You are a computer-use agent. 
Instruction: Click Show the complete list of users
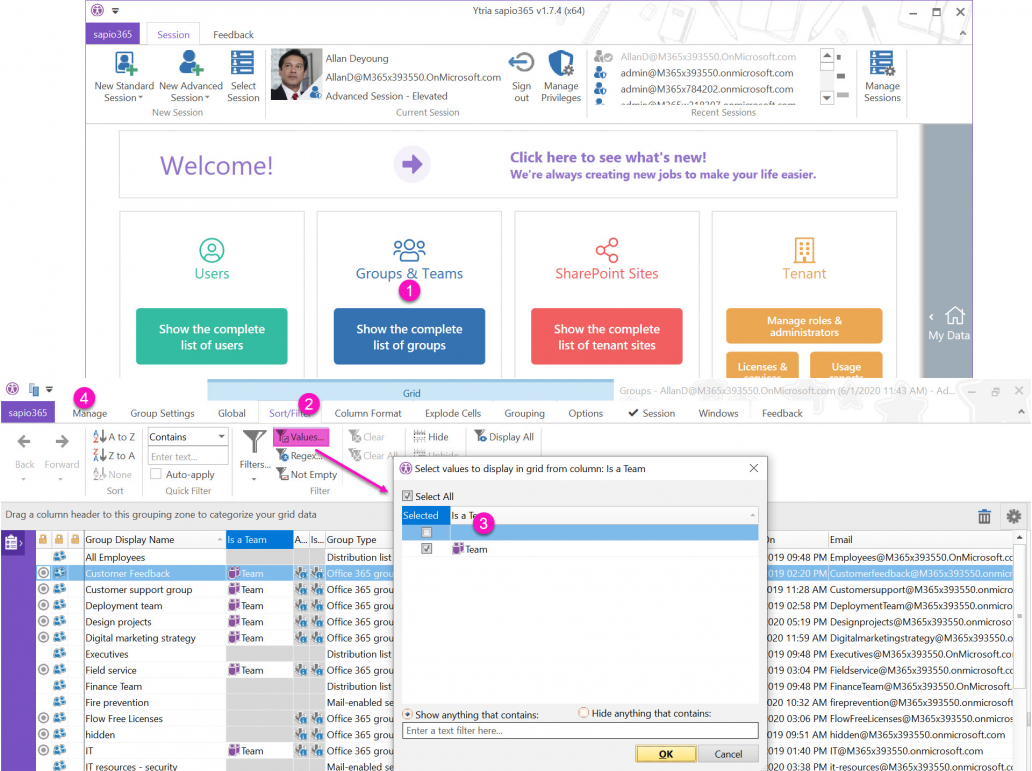tap(212, 336)
